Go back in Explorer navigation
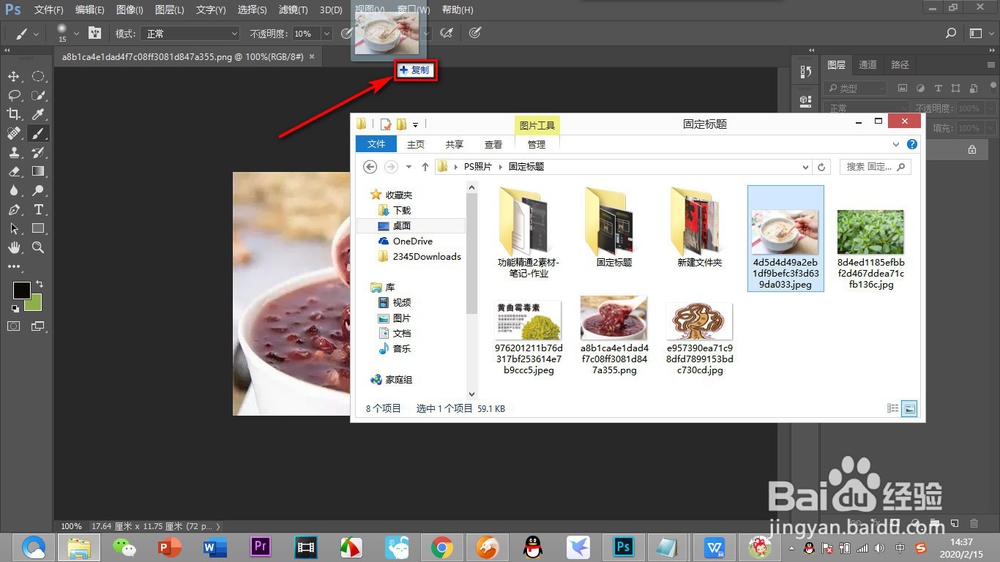 370,166
